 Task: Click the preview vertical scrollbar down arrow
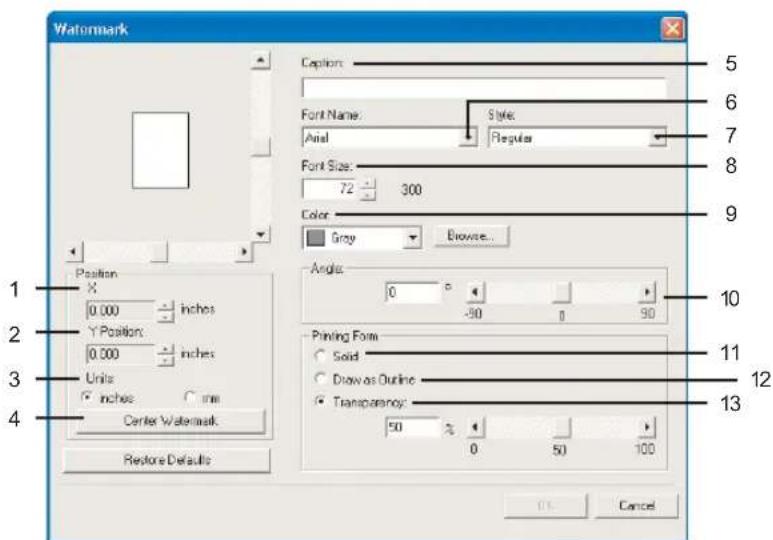coord(260,234)
